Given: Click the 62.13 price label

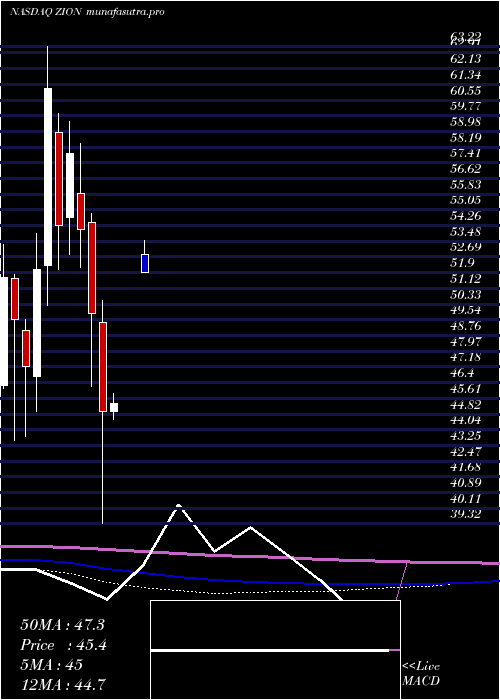Looking at the screenshot, I should pos(466,59).
